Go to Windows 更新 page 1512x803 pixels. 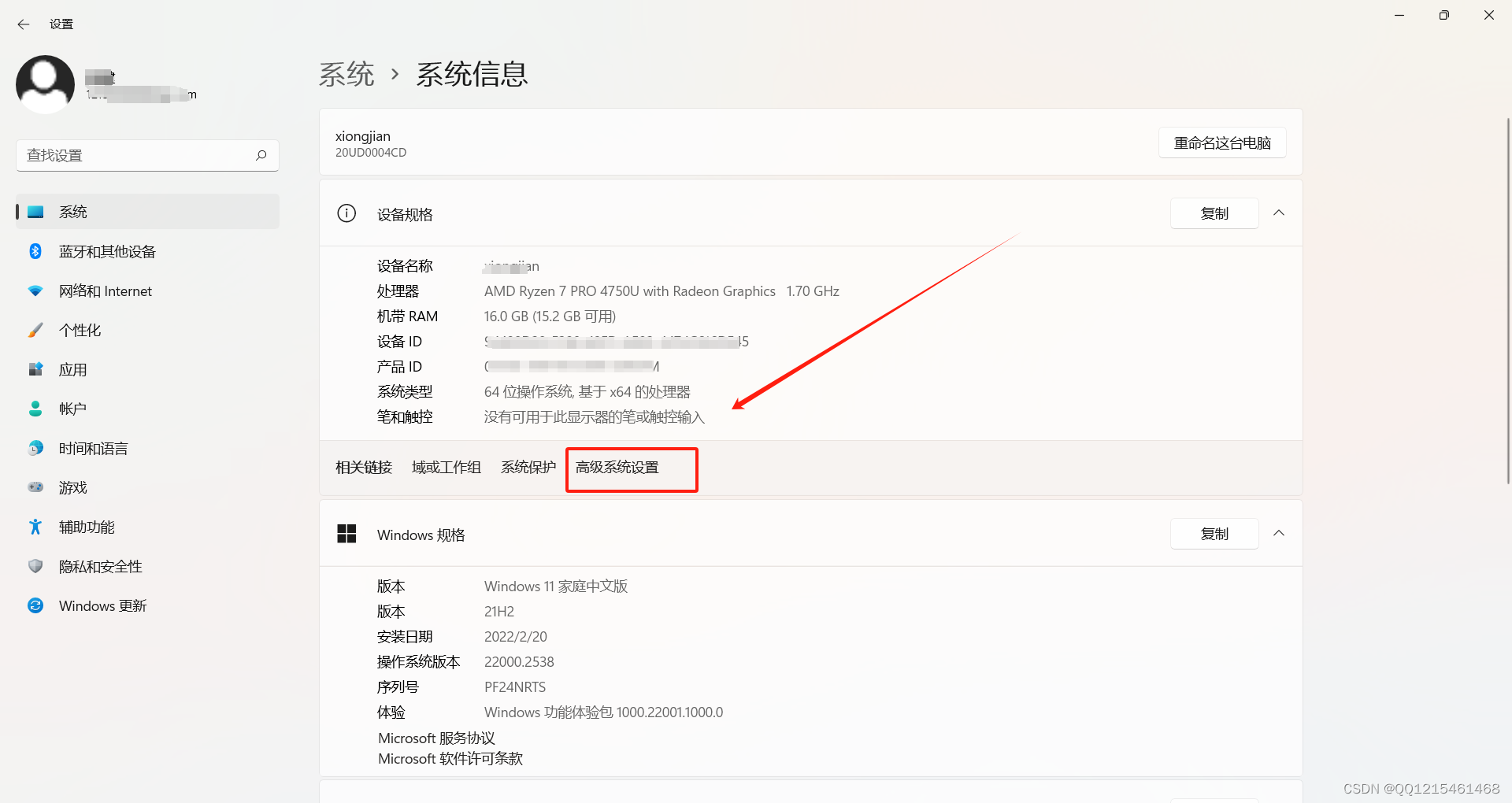(147, 605)
